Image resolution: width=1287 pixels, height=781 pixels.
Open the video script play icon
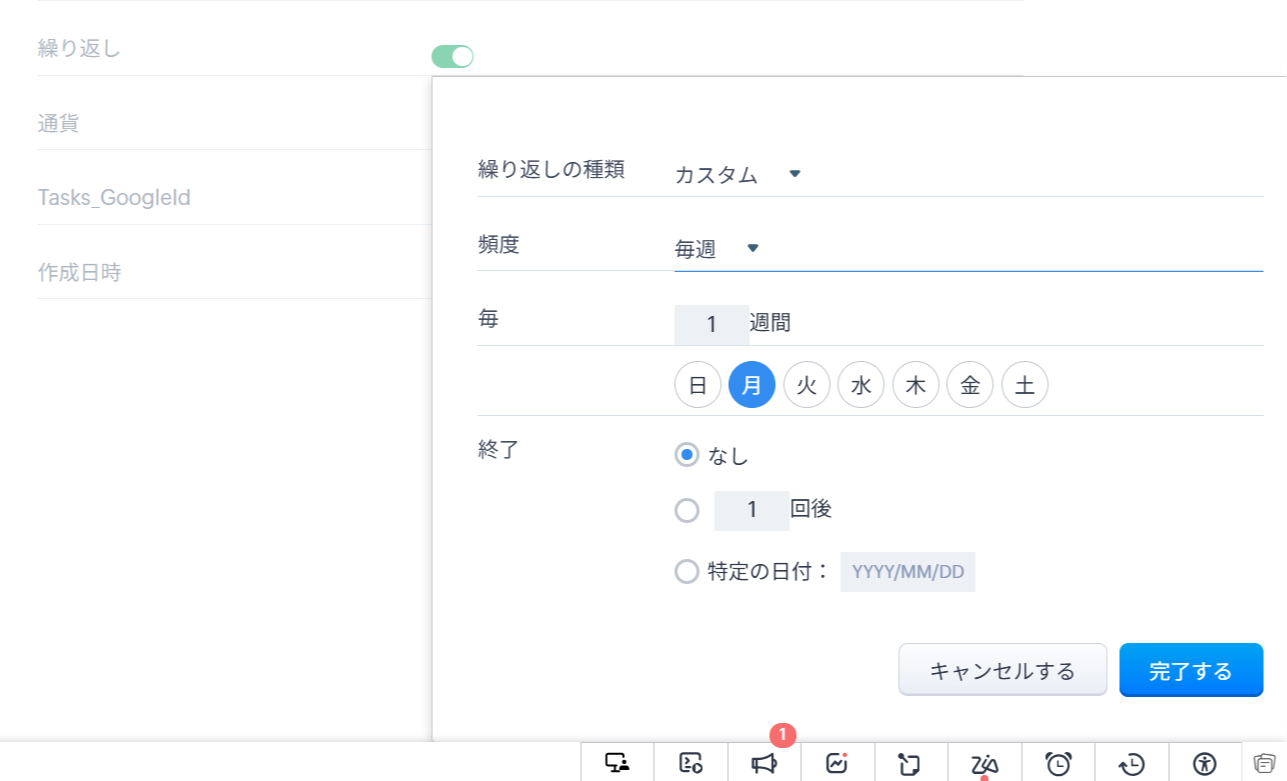coord(691,764)
